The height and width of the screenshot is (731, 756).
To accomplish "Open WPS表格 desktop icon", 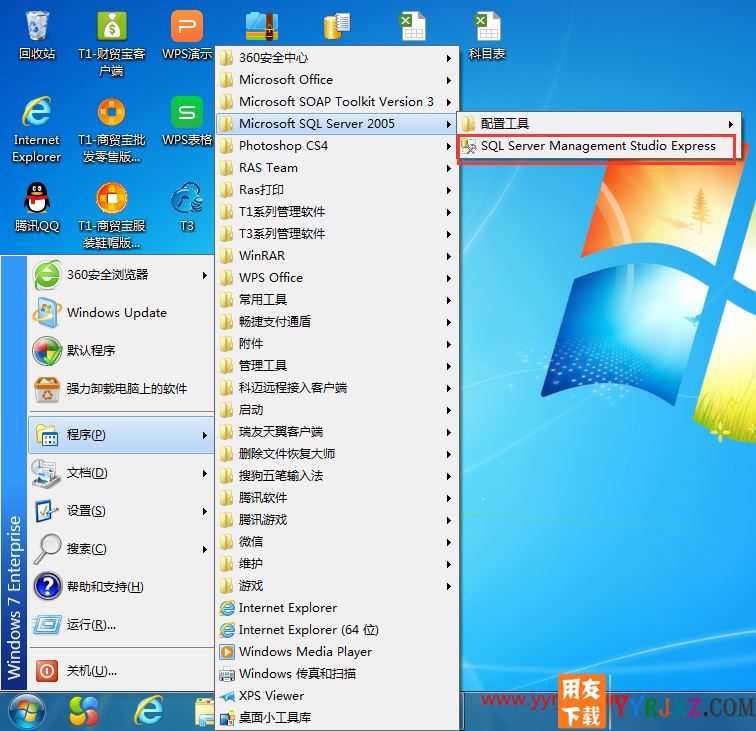I will tap(187, 122).
